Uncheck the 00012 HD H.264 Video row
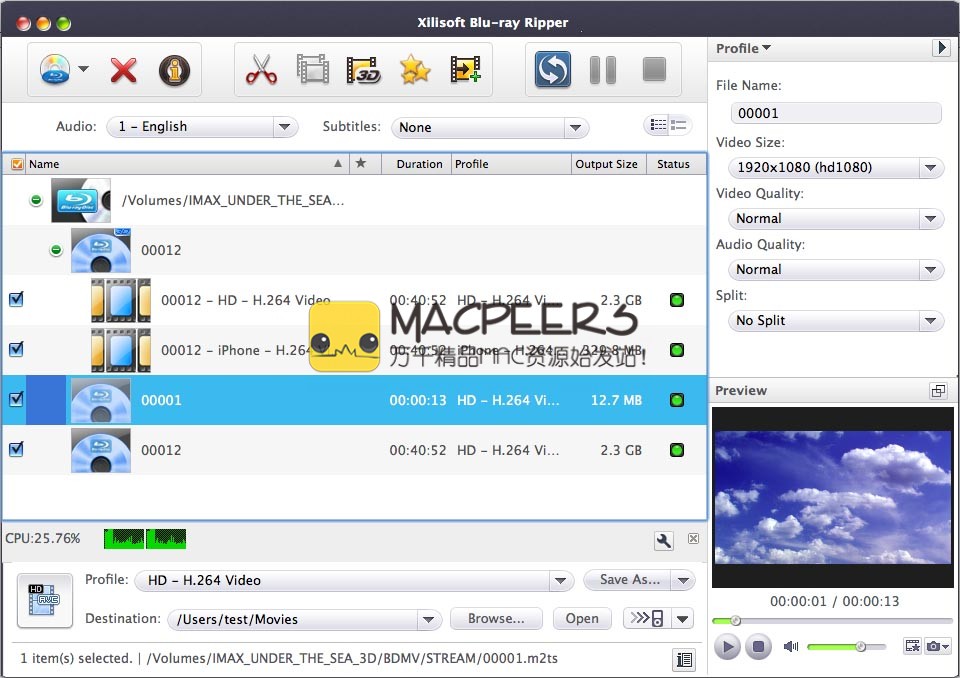960x678 pixels. click(x=16, y=299)
